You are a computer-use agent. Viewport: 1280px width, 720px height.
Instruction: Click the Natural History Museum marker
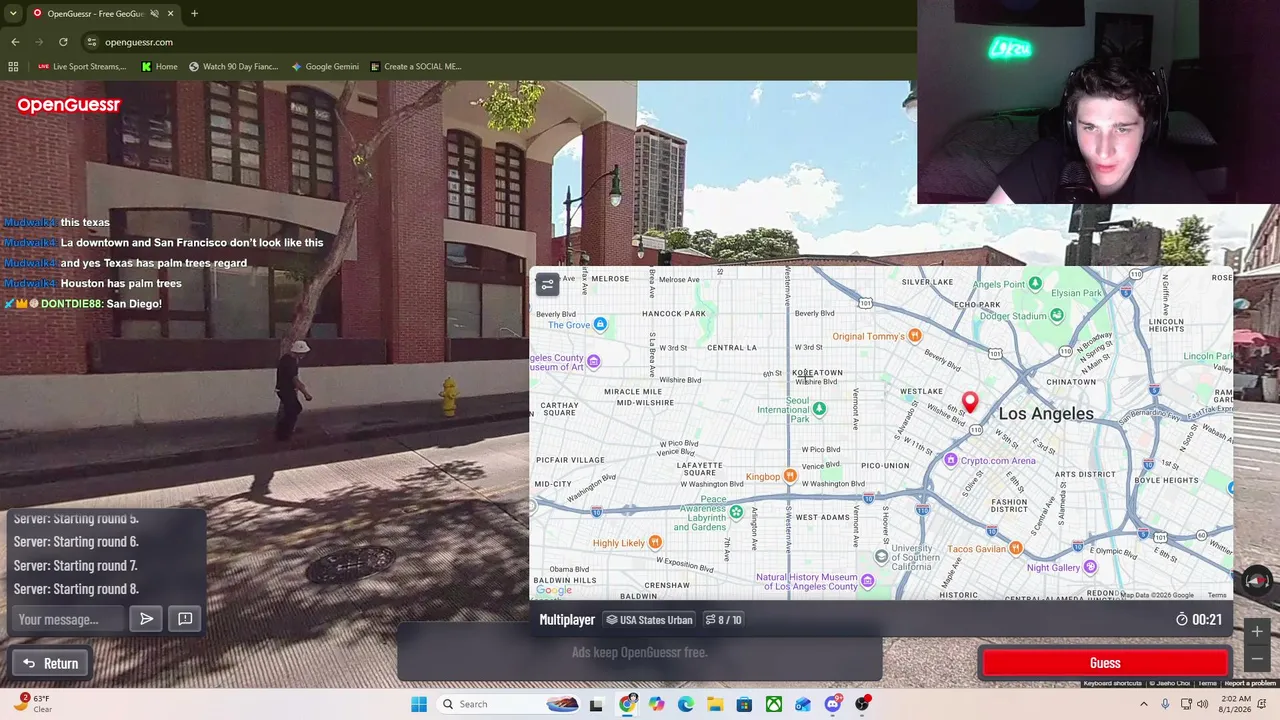pos(867,581)
